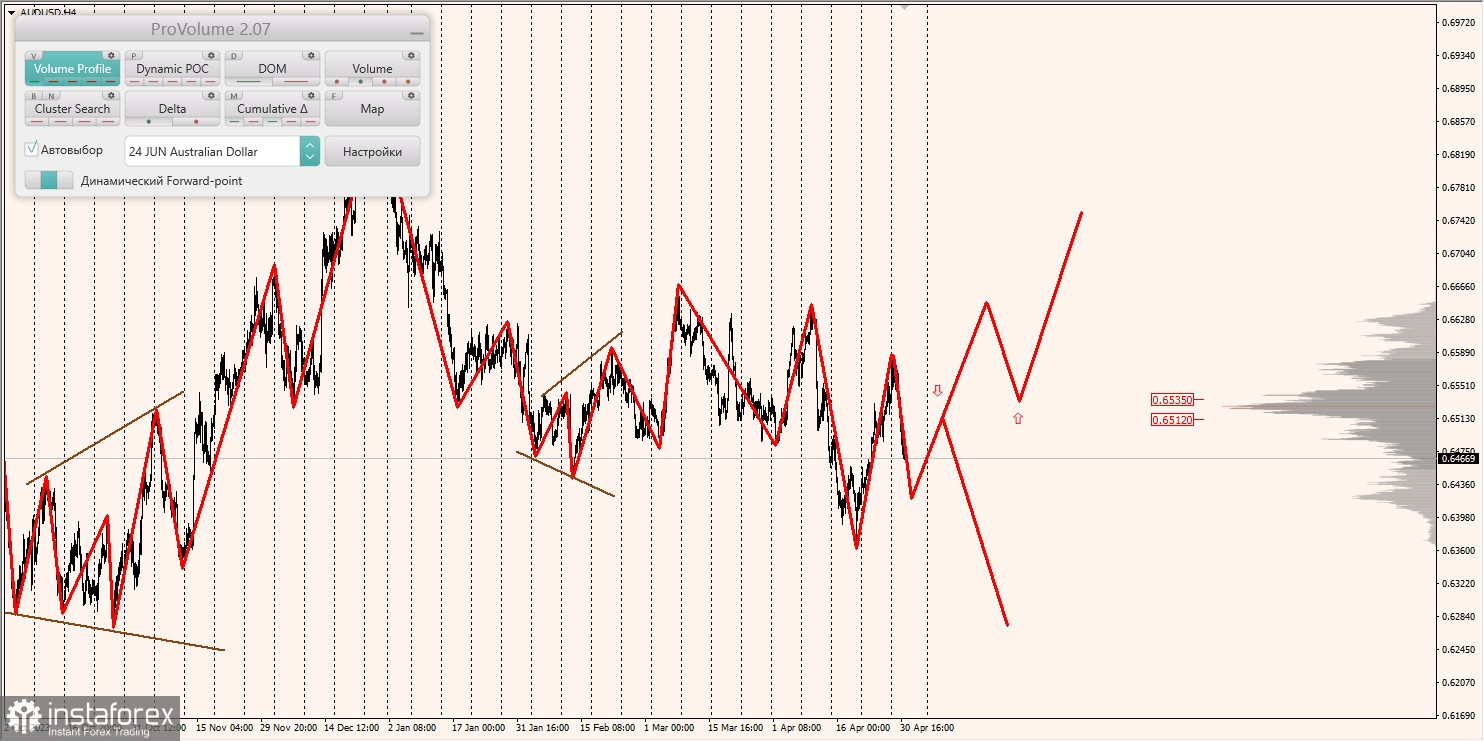Click the current price marker on scale
This screenshot has width=1484, height=741.
coord(1458,458)
